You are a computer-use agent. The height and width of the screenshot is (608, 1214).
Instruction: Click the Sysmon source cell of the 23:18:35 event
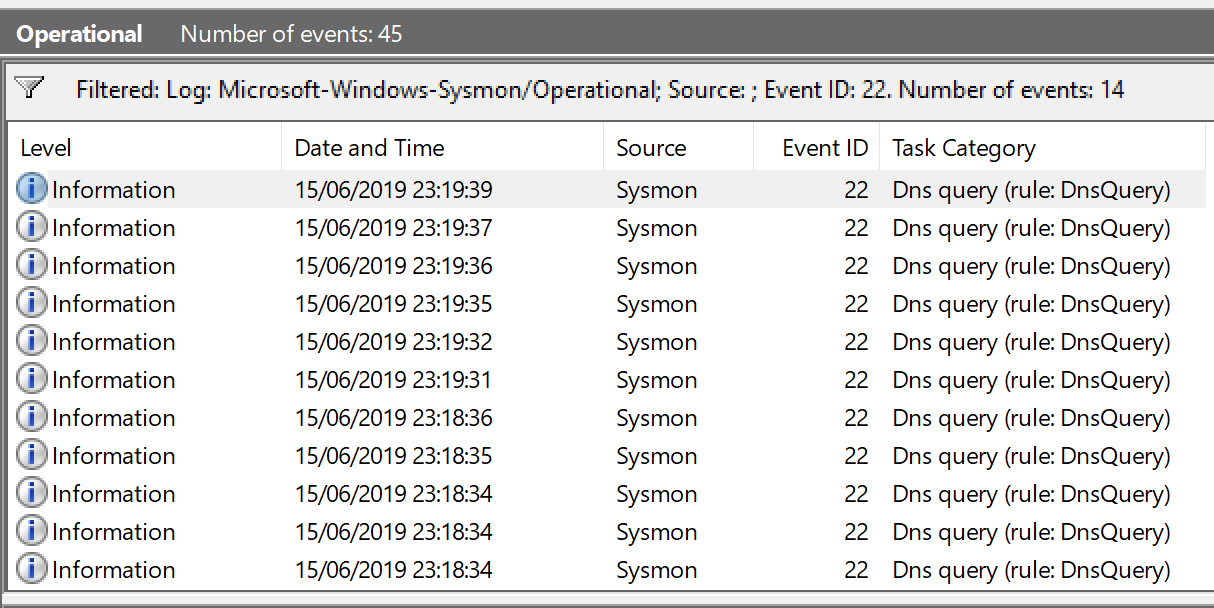tap(656, 456)
